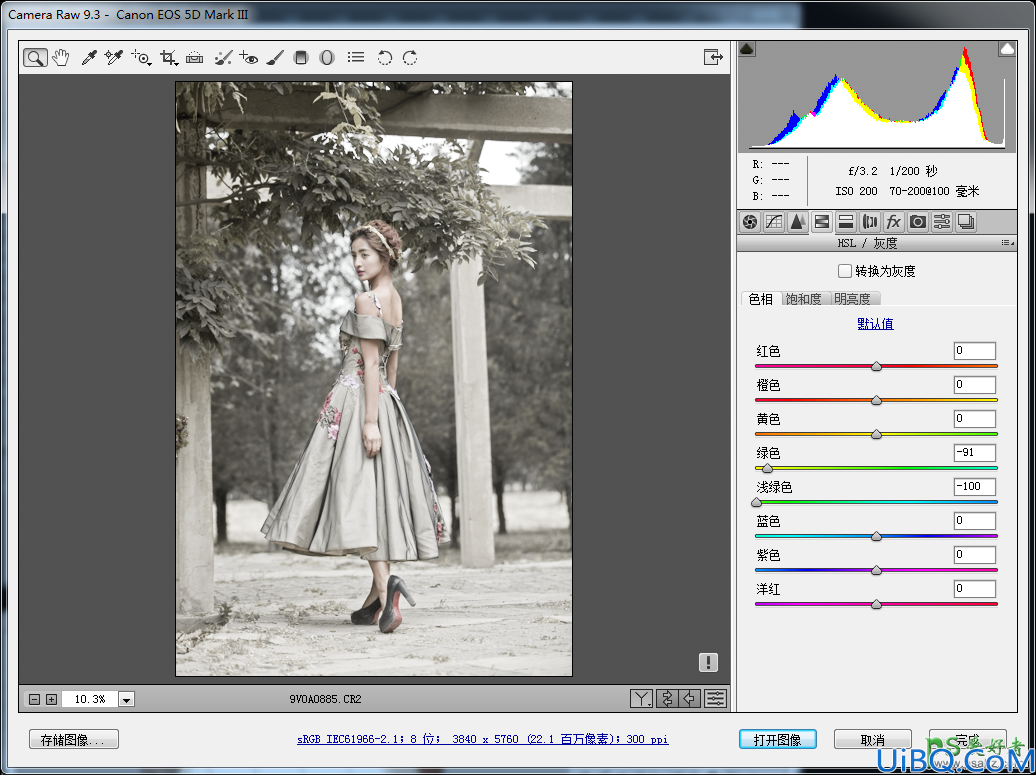Open the Camera Calibration panel icon

pos(918,222)
